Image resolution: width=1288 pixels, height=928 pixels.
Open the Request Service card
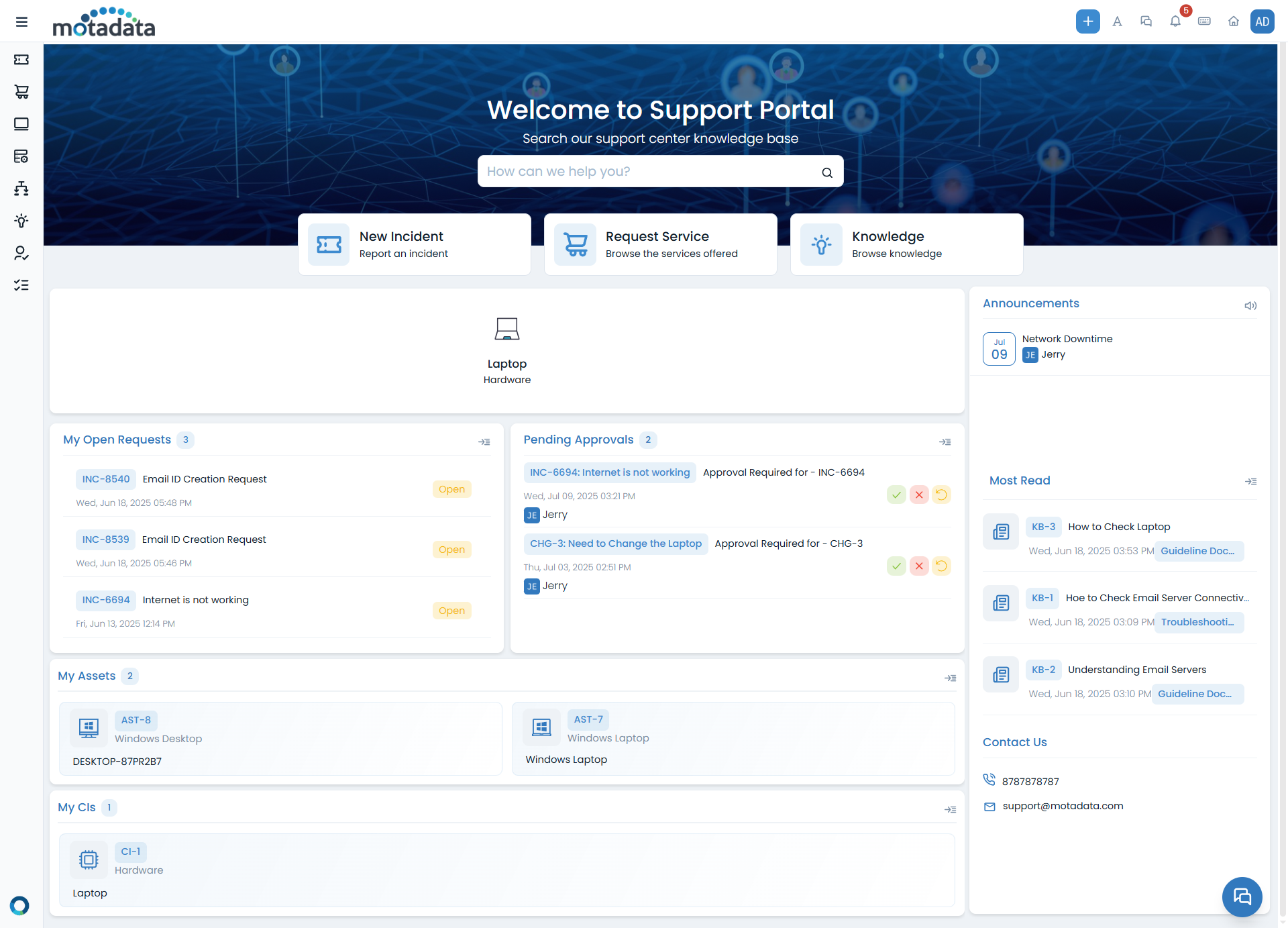660,244
